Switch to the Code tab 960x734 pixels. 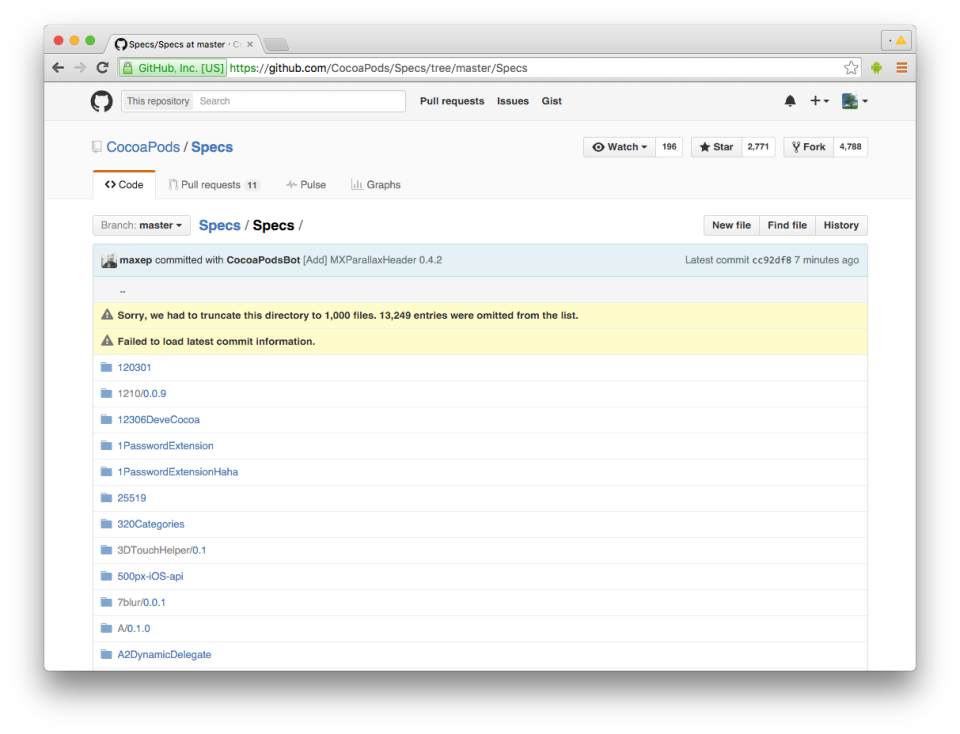124,184
